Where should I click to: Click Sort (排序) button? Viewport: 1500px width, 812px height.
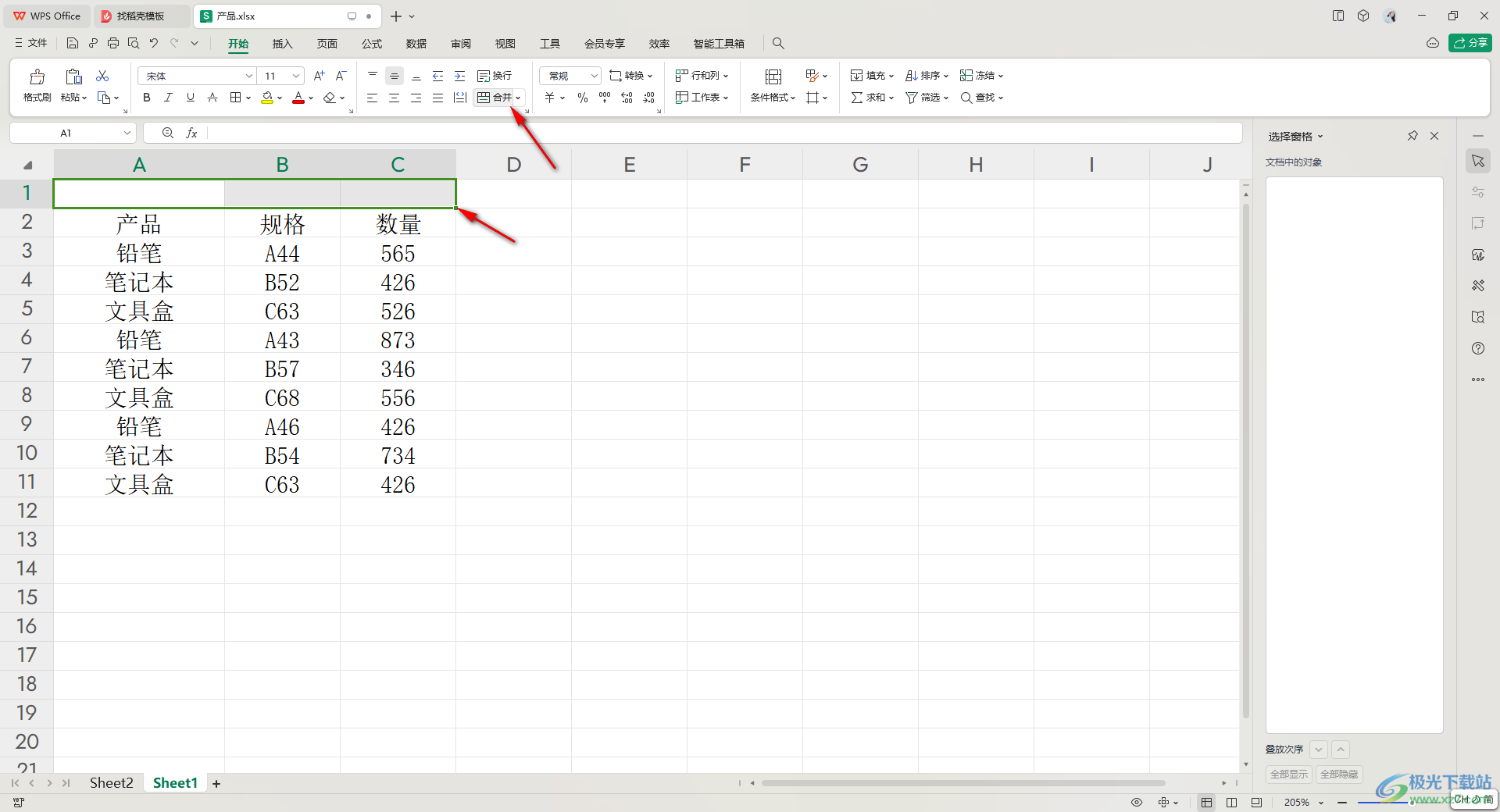[927, 76]
